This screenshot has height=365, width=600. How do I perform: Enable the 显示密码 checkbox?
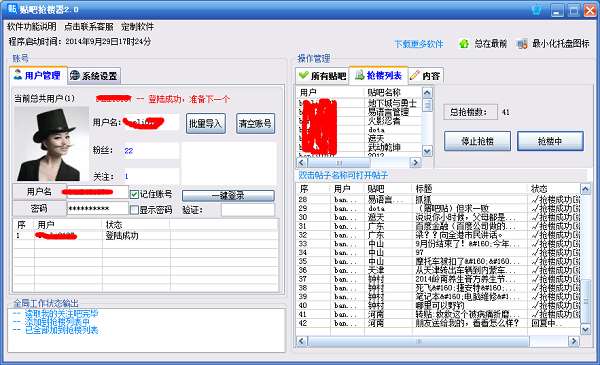(134, 210)
